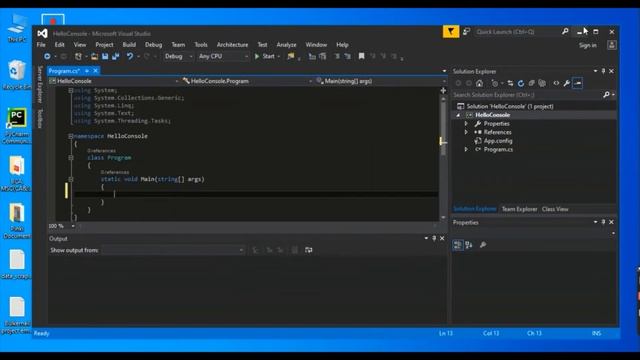Open the Architecture menu
Viewport: 640px width, 360px height.
232,45
